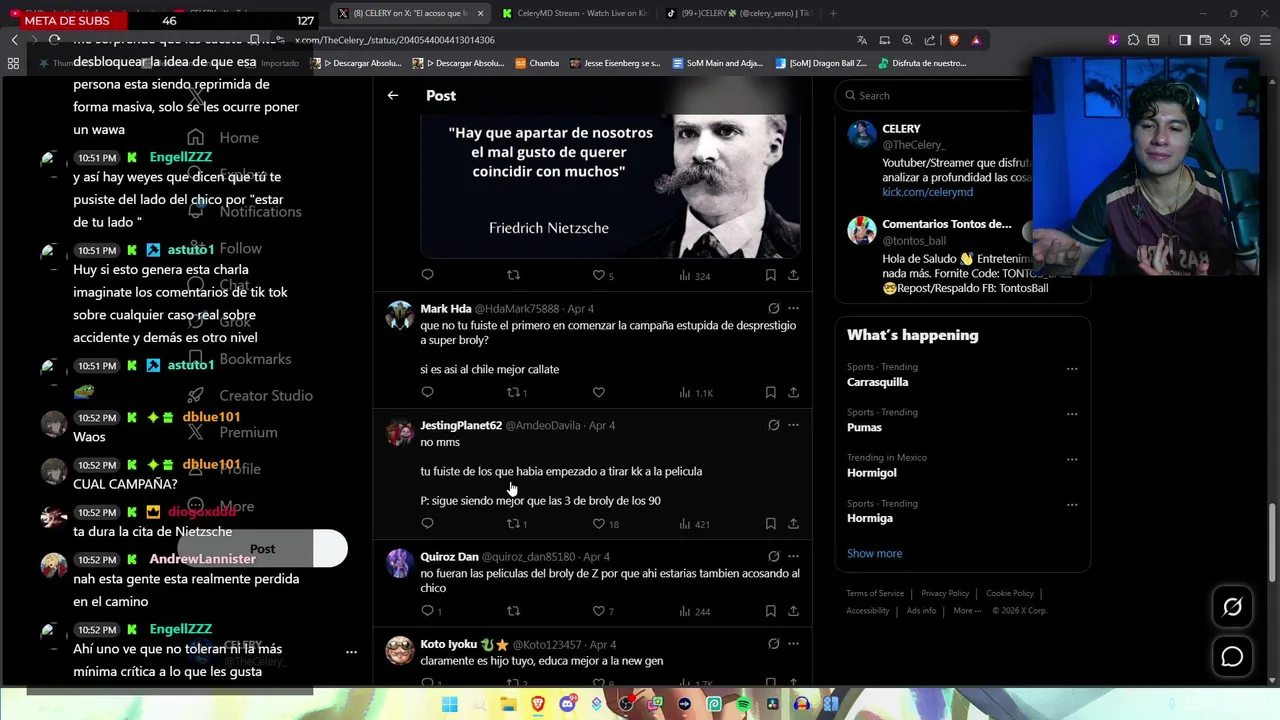Reply to JestingPlanet62's tweet
This screenshot has width=1280, height=720.
point(427,523)
